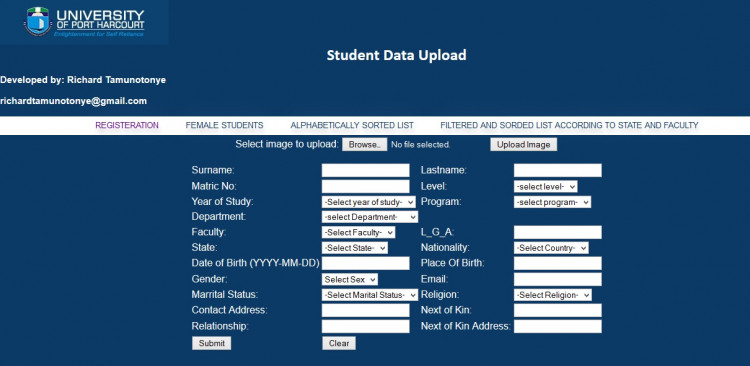Open the REGISTERATION tab

(127, 125)
